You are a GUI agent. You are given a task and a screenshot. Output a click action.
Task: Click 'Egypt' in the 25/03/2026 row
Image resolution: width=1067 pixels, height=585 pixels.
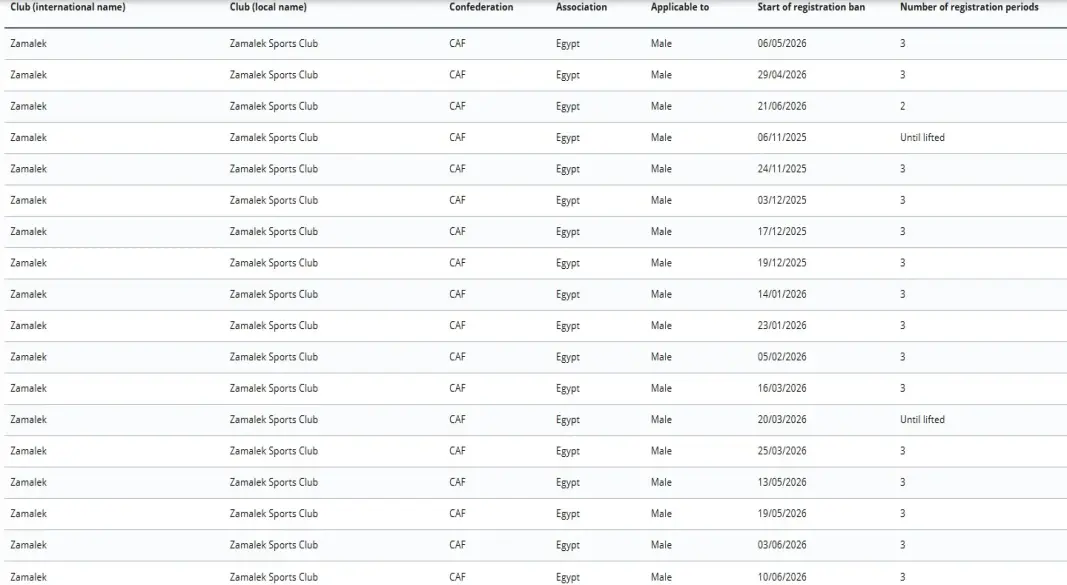(x=568, y=451)
